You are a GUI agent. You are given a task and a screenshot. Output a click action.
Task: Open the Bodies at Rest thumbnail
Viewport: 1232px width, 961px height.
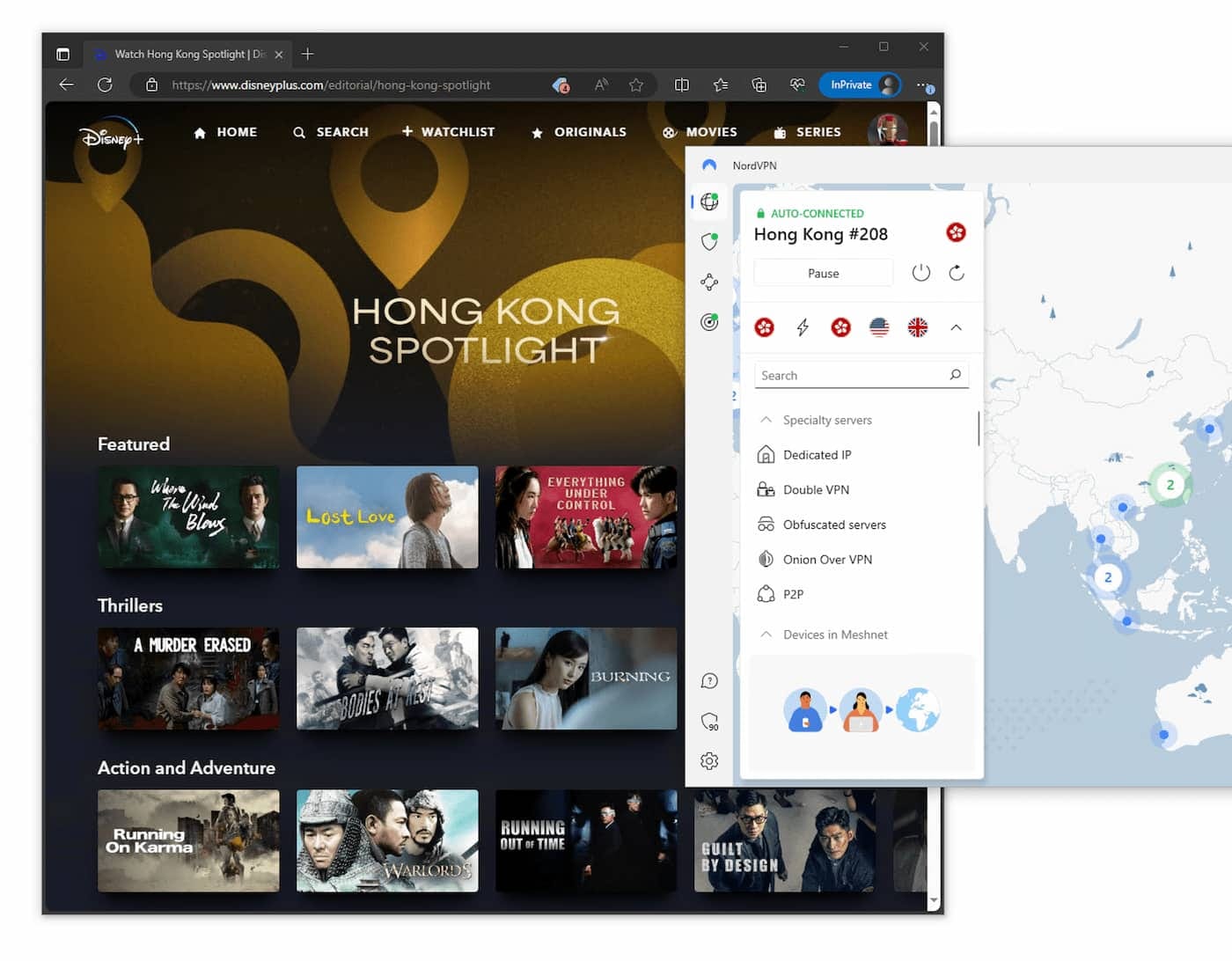pos(387,679)
